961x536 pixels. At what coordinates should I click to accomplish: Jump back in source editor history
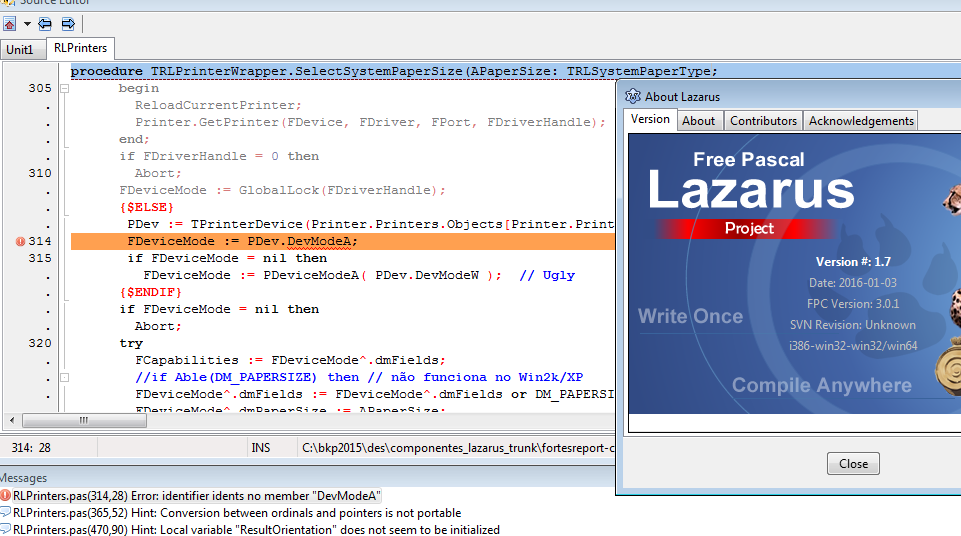tap(45, 24)
